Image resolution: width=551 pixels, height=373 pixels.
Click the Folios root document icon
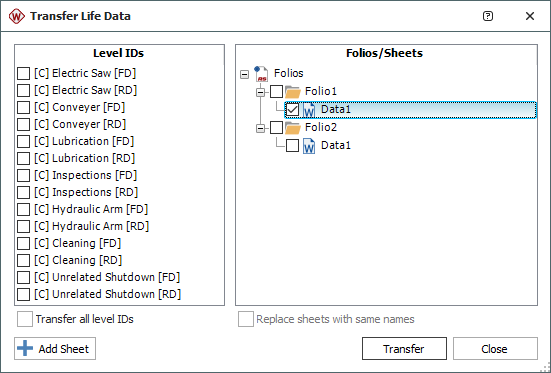click(261, 74)
